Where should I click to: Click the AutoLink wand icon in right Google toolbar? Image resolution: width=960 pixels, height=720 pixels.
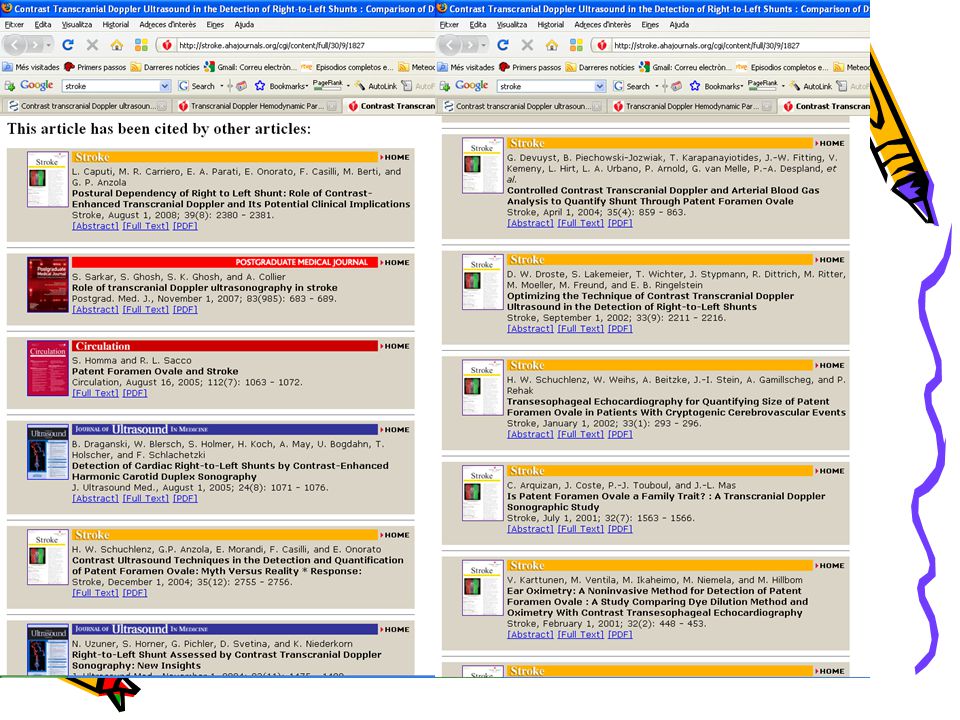794,86
